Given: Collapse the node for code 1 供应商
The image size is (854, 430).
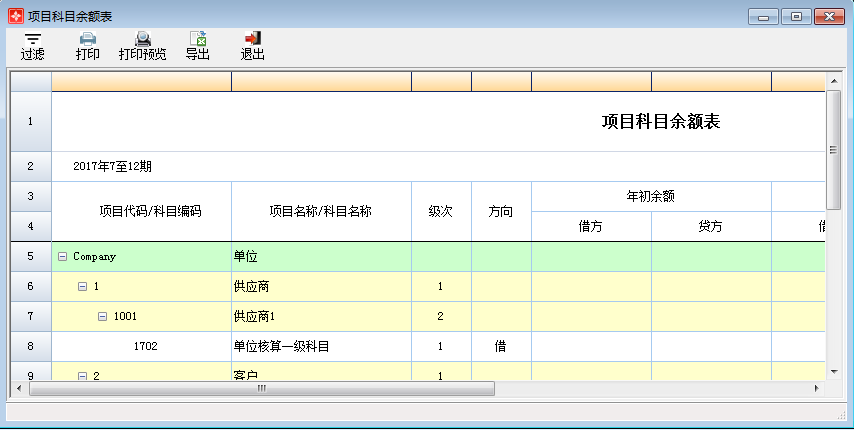Looking at the screenshot, I should tap(83, 287).
